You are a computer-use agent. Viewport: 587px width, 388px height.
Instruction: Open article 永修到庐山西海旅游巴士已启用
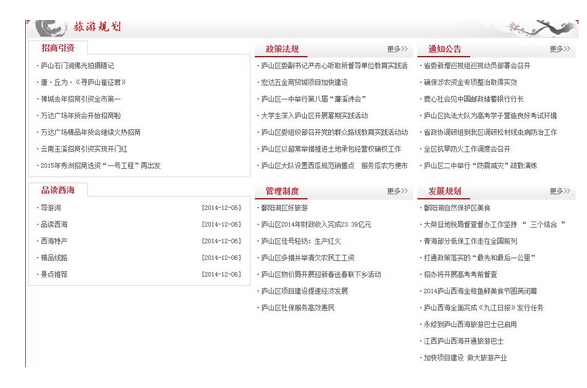(x=470, y=325)
